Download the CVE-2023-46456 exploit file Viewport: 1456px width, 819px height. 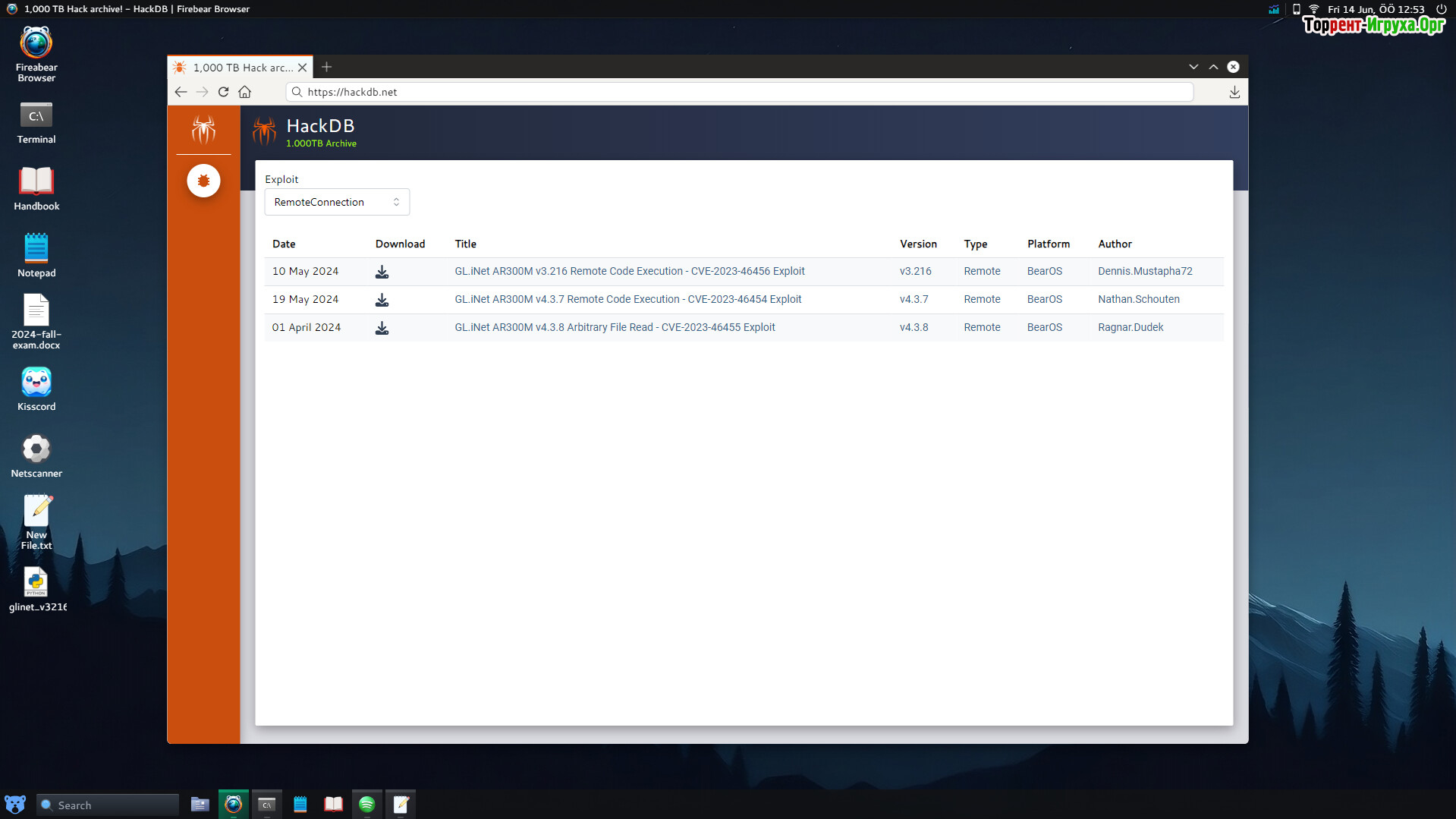click(x=382, y=272)
